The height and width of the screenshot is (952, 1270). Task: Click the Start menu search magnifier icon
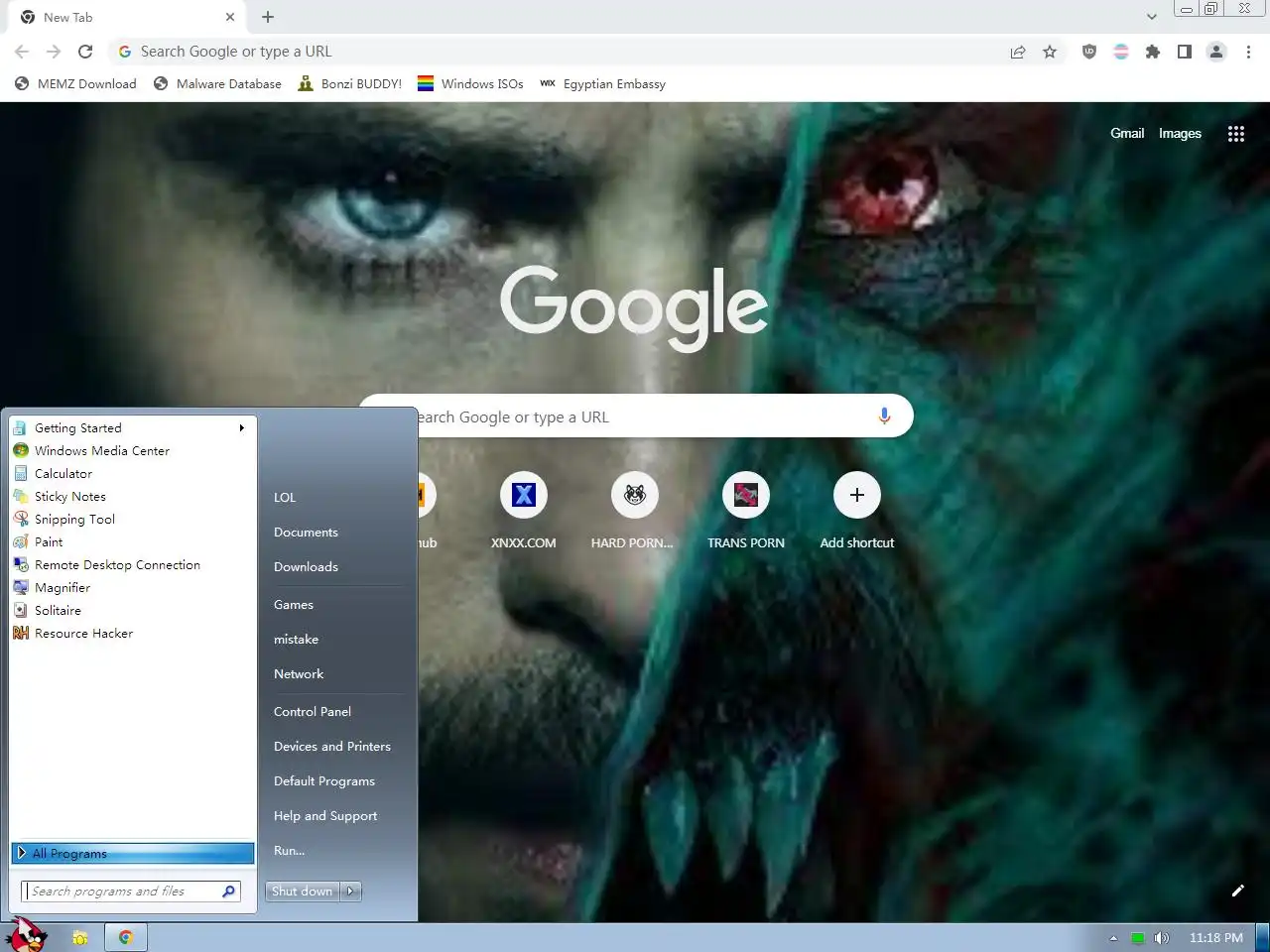tap(229, 892)
